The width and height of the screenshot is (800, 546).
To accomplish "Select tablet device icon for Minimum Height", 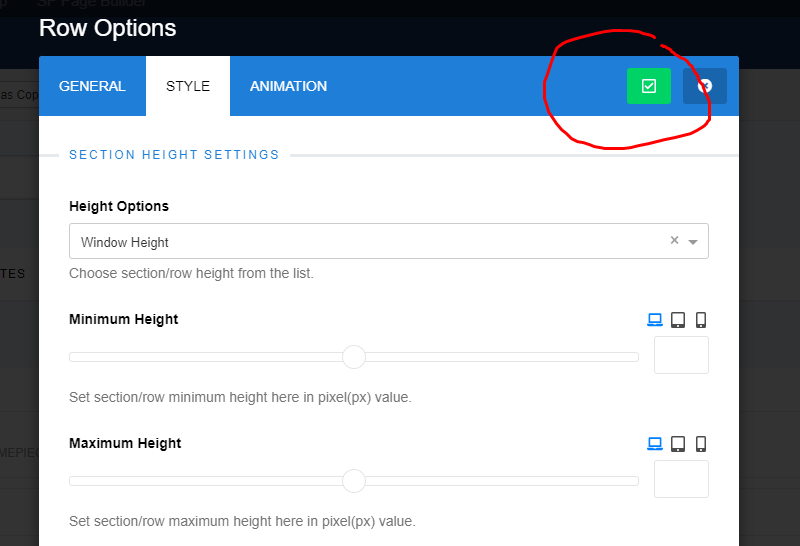I will [x=678, y=319].
